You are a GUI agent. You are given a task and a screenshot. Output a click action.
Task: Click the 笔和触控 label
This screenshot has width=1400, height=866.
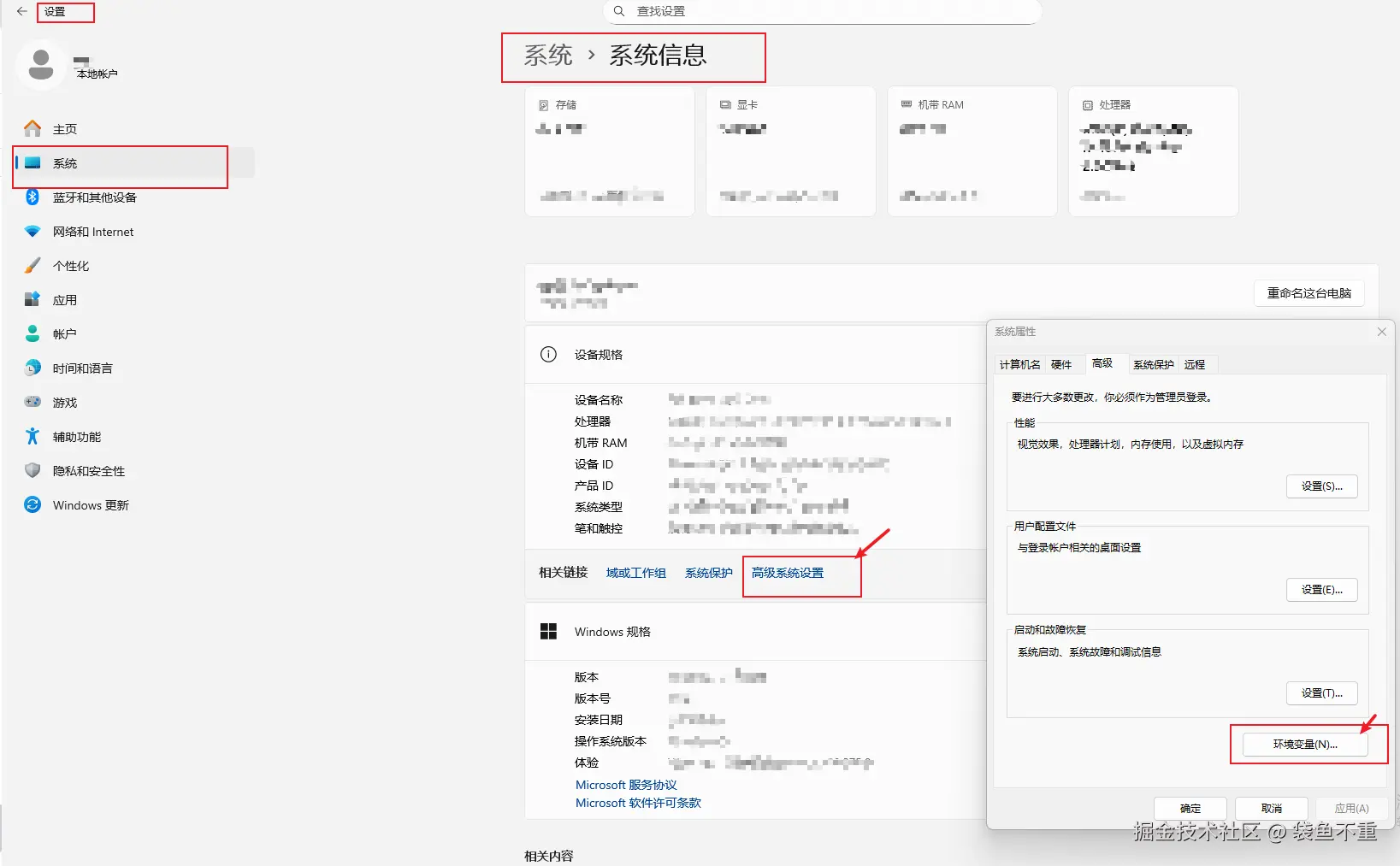point(599,528)
